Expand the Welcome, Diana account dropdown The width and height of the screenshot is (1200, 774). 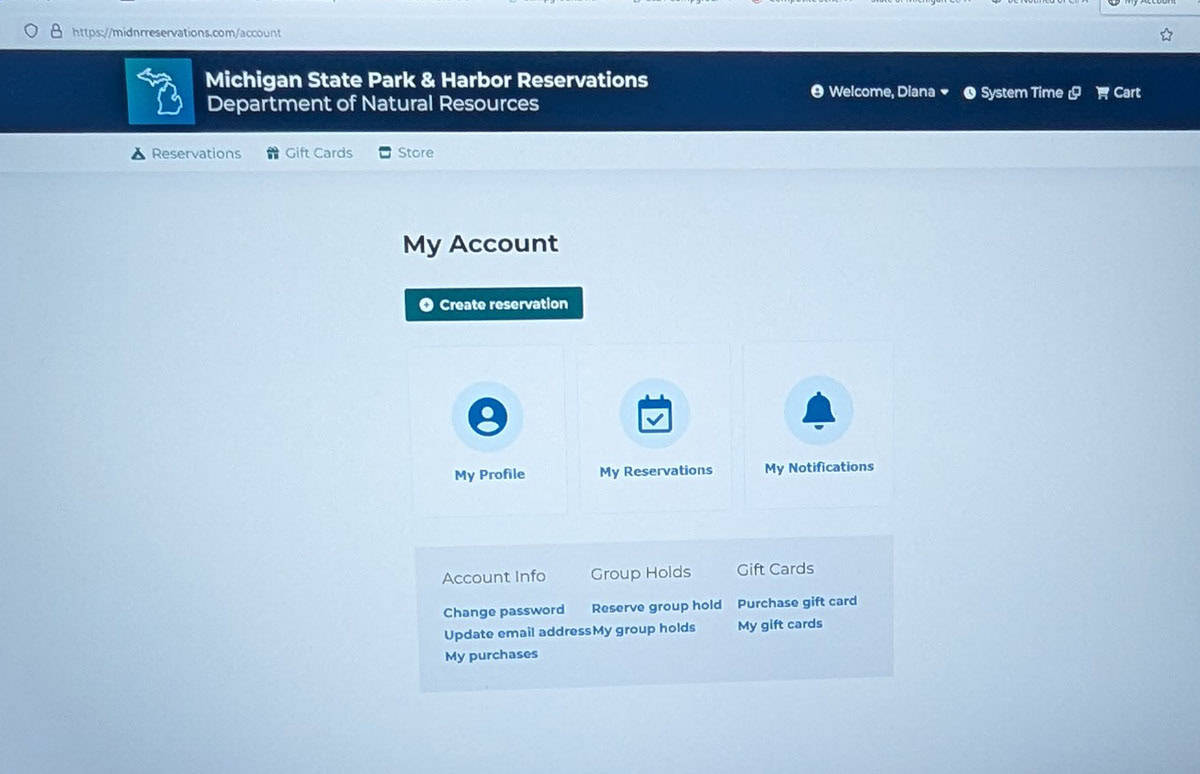880,92
